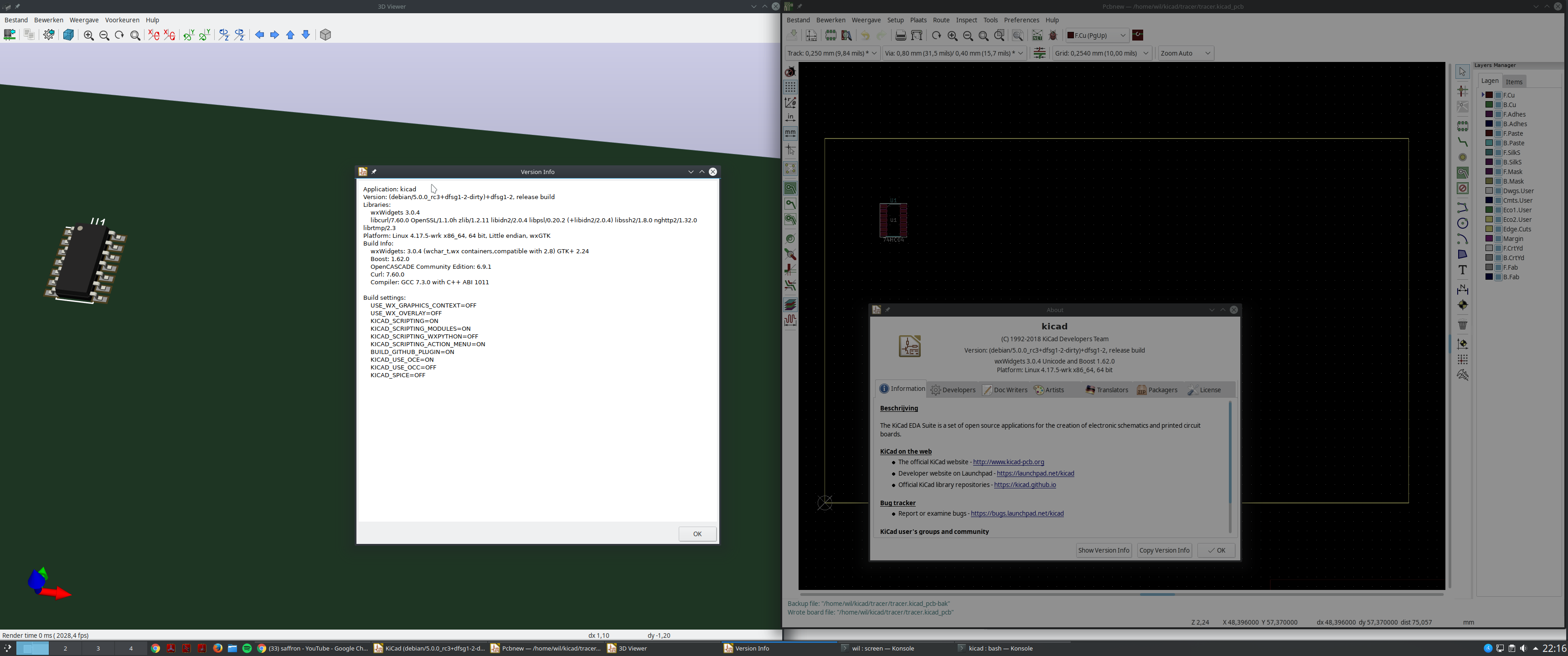Print the board from Pcbnew toolbar
This screenshot has height=656, width=1568.
pos(901,36)
